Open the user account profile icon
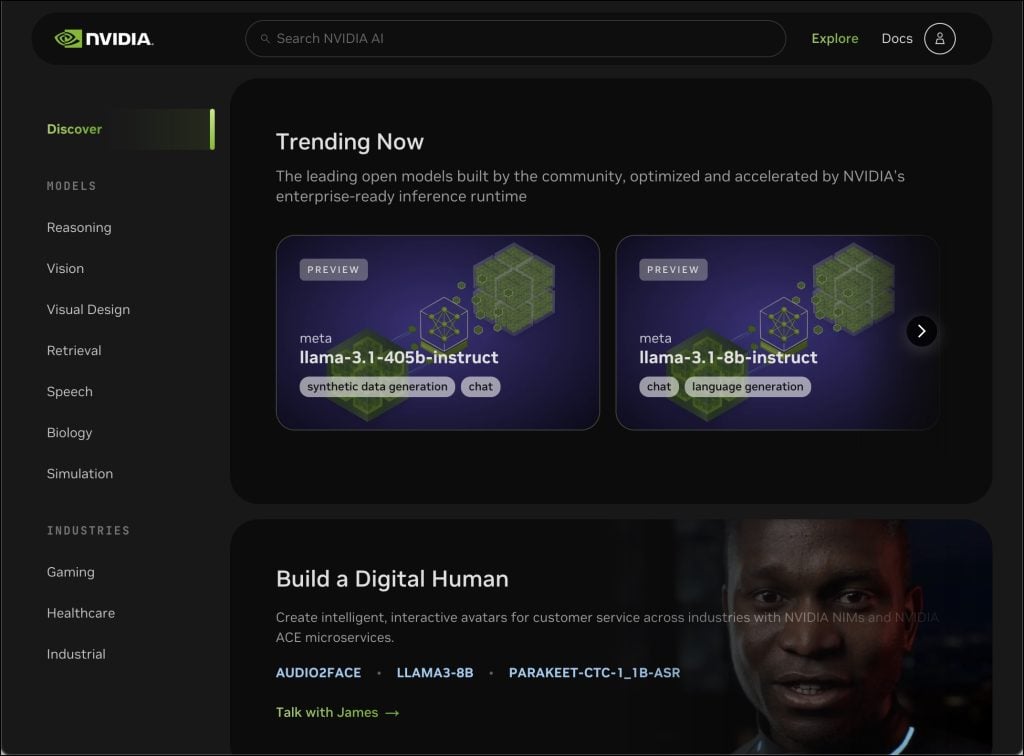Screen dimensions: 1024x756 pyautogui.click(x=940, y=39)
